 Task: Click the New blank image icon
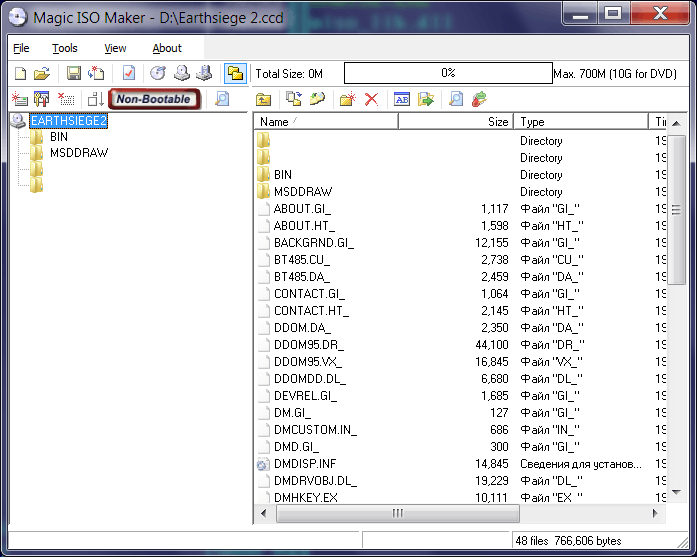(x=20, y=73)
